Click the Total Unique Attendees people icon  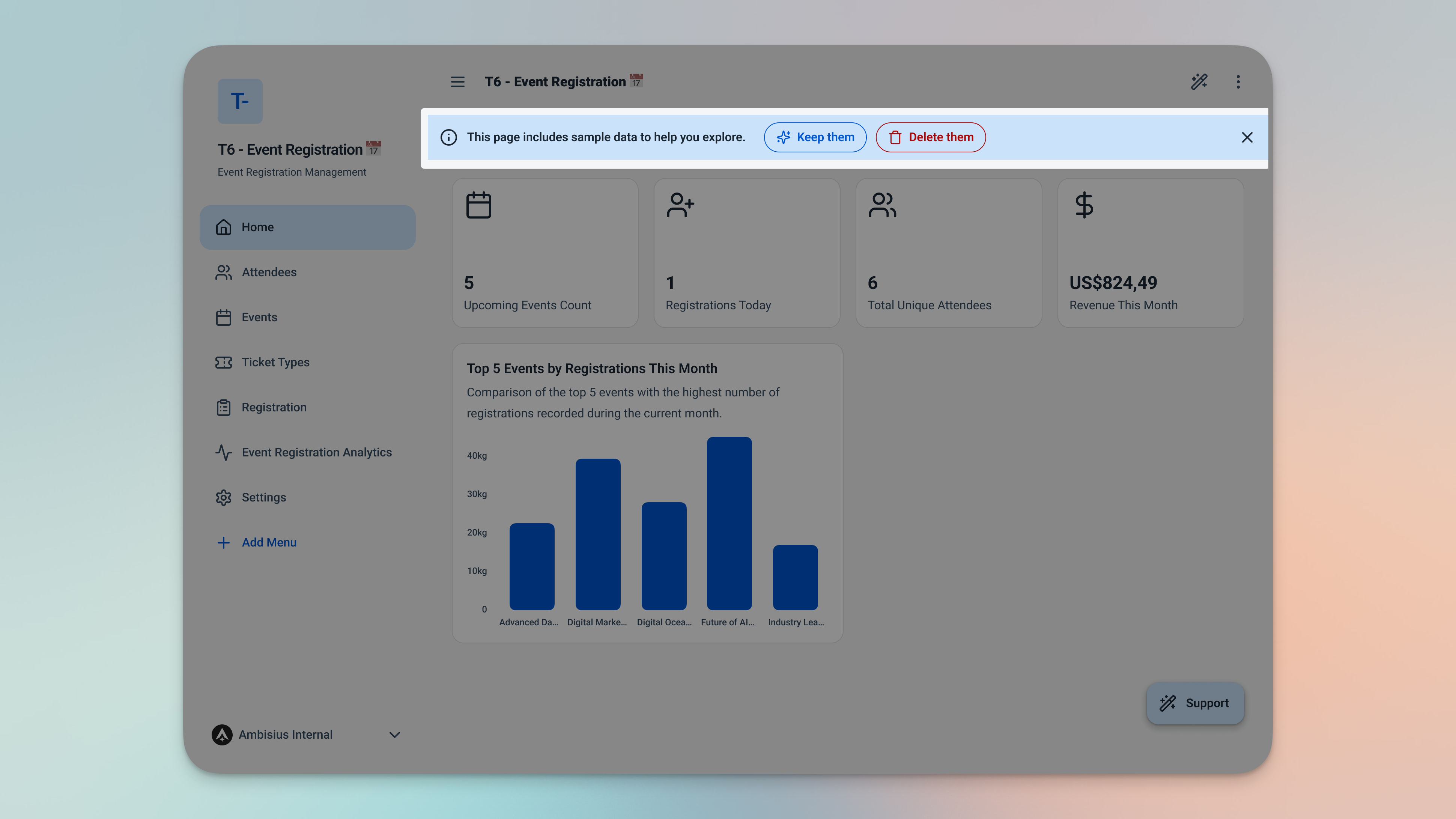(882, 205)
